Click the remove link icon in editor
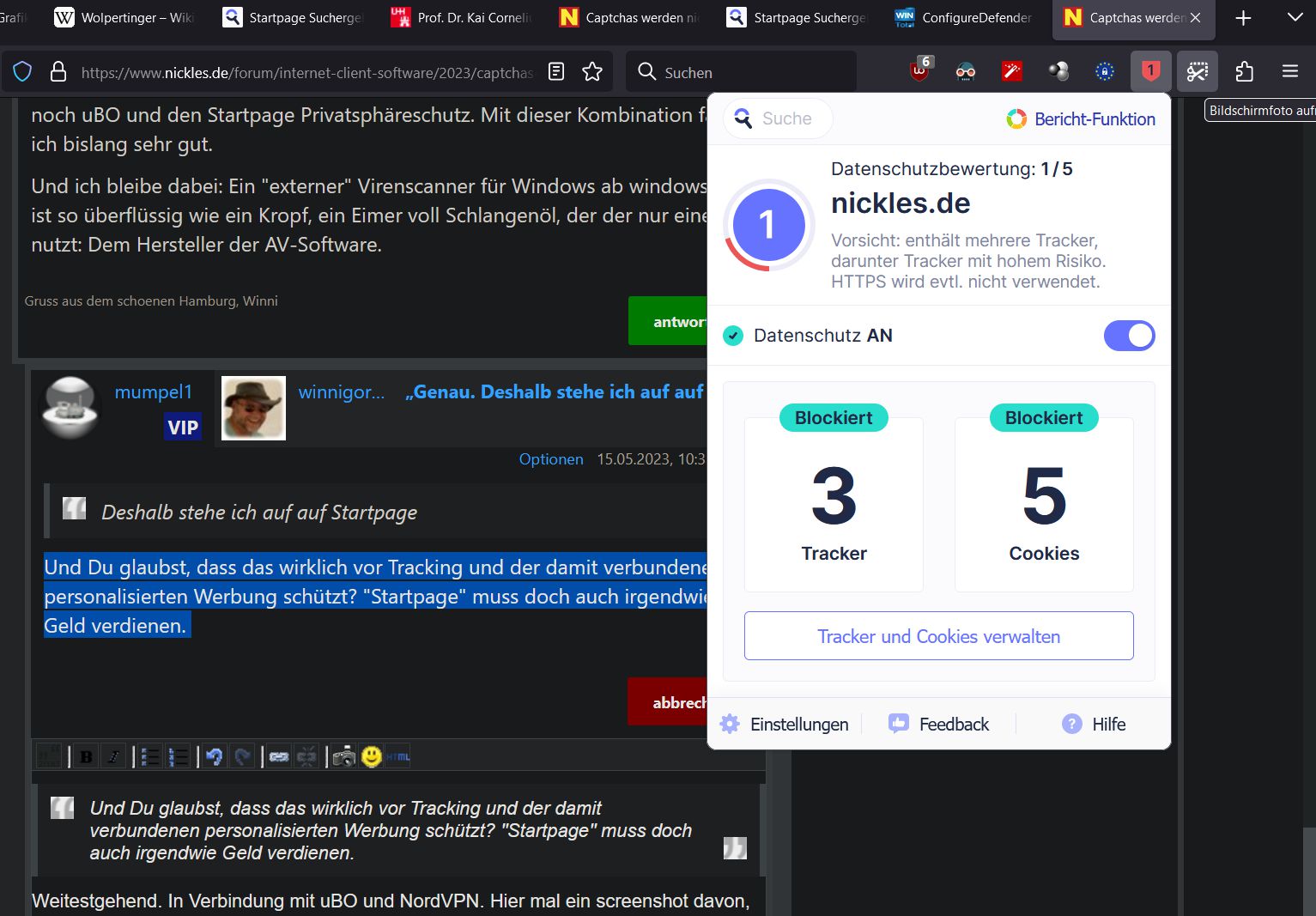This screenshot has height=916, width=1316. coord(306,756)
